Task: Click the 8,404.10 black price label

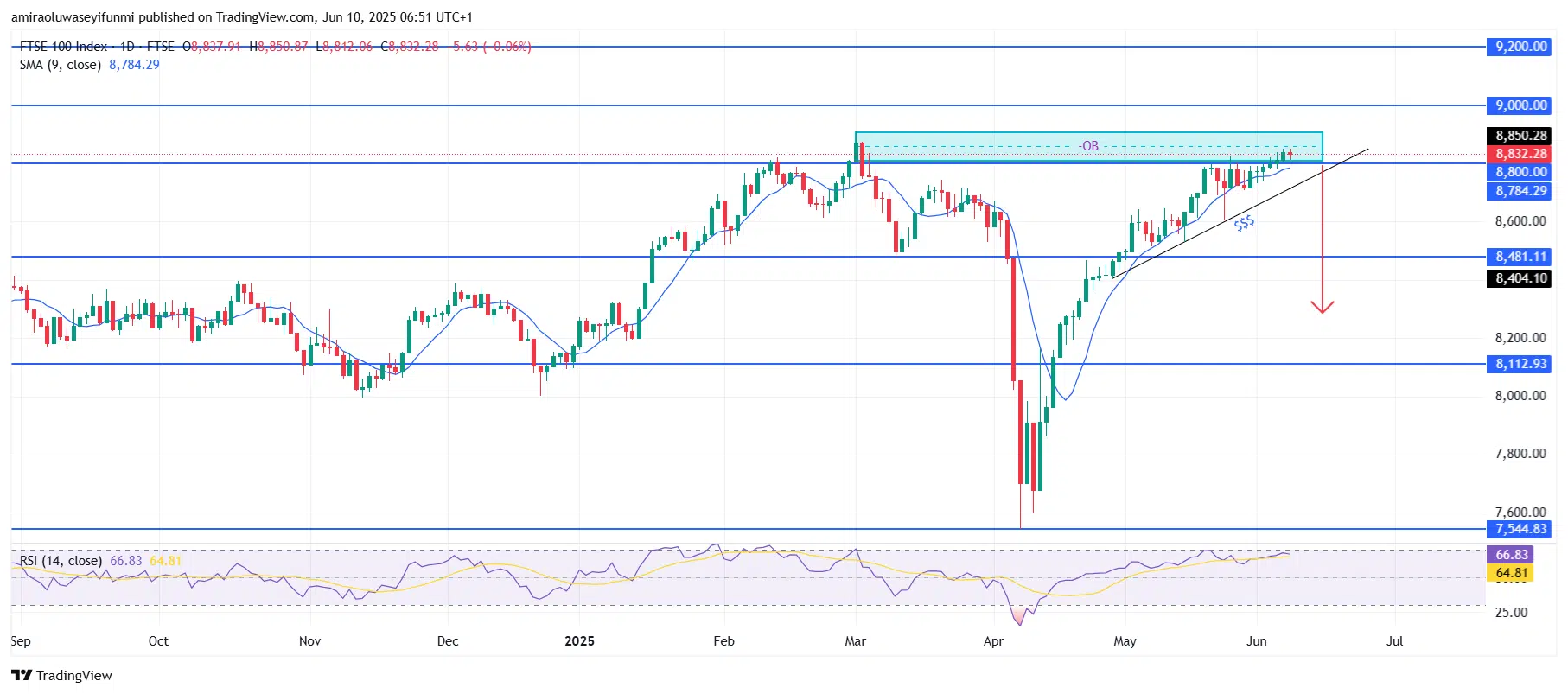Action: (1521, 278)
